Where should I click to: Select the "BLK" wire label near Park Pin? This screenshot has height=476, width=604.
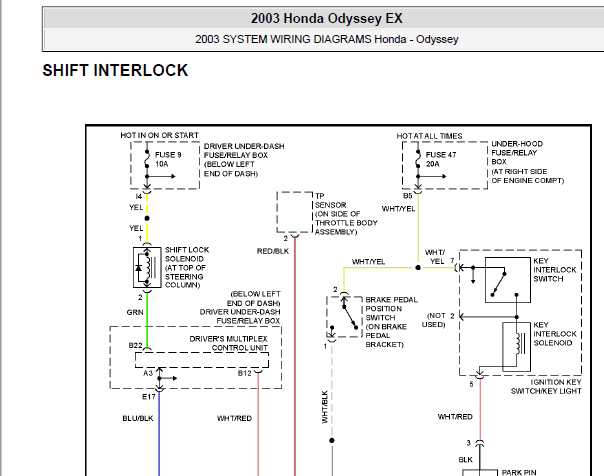tap(465, 460)
